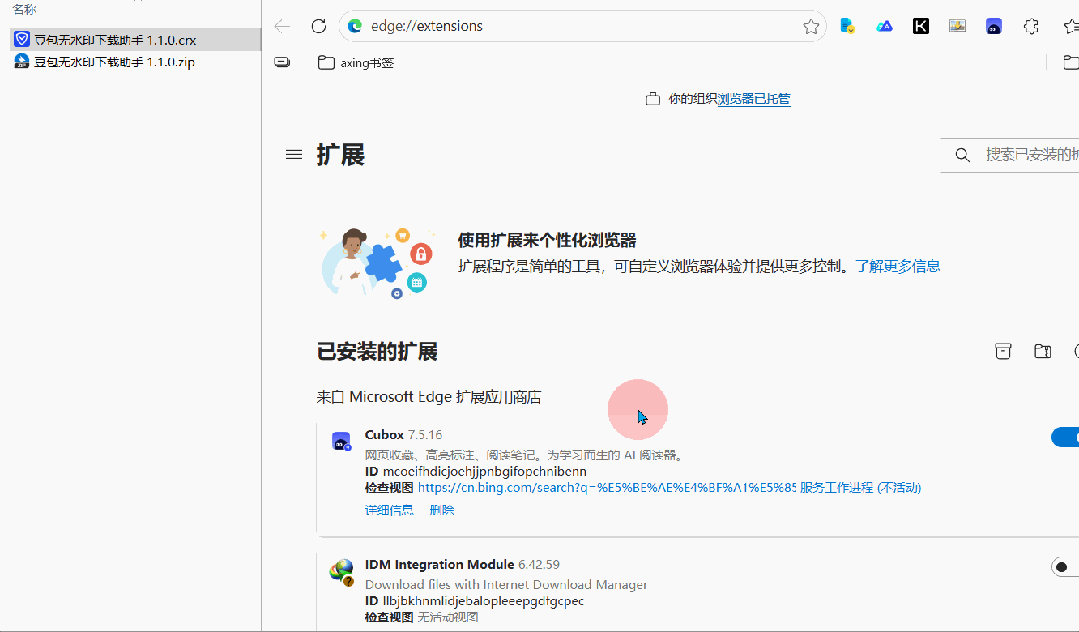Open the extensions puzzle-piece menu

(x=1031, y=26)
